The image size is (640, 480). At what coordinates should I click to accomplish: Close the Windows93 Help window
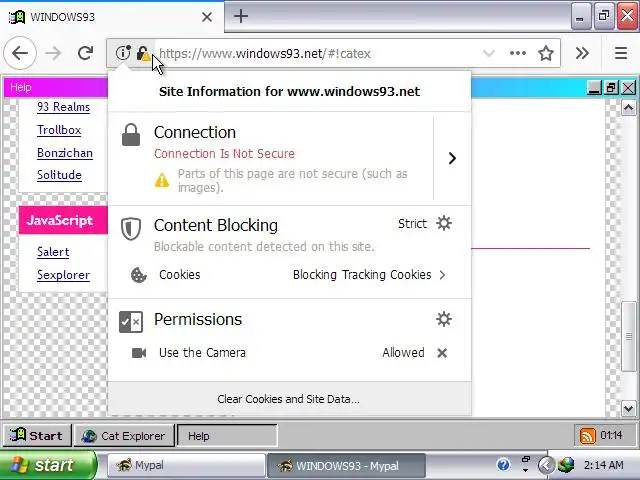pos(629,88)
